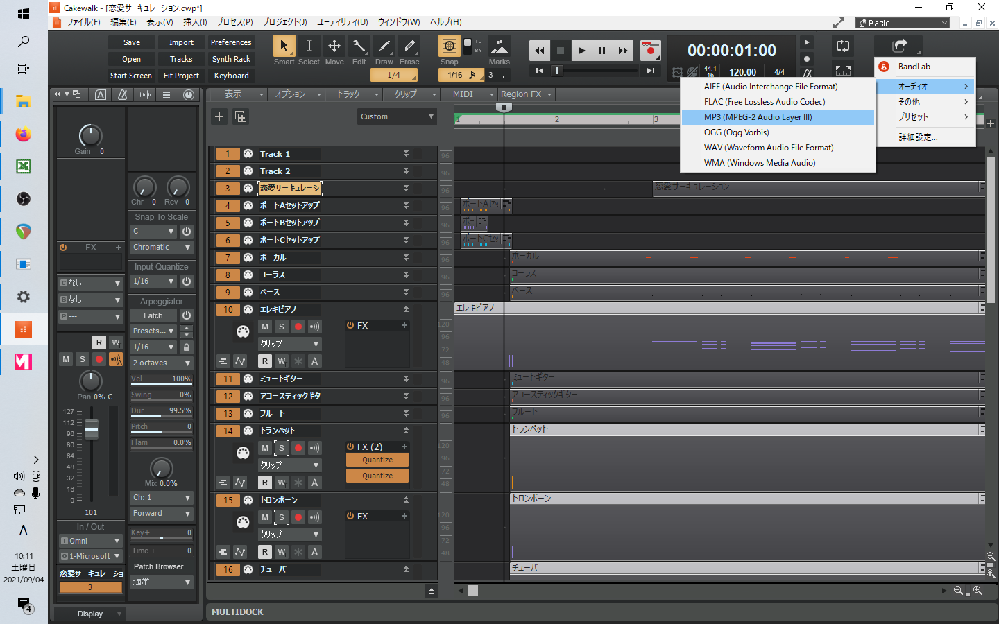Stop the transport

(561, 50)
